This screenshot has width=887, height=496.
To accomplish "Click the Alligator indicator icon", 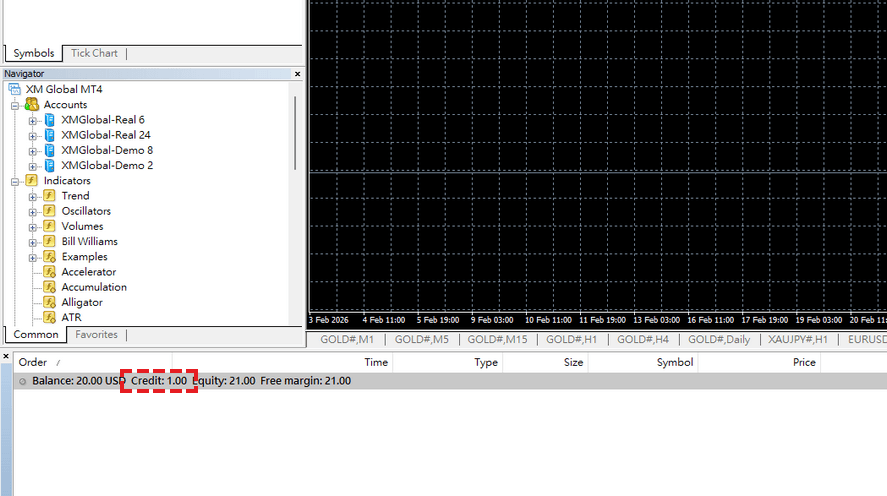I will point(50,303).
